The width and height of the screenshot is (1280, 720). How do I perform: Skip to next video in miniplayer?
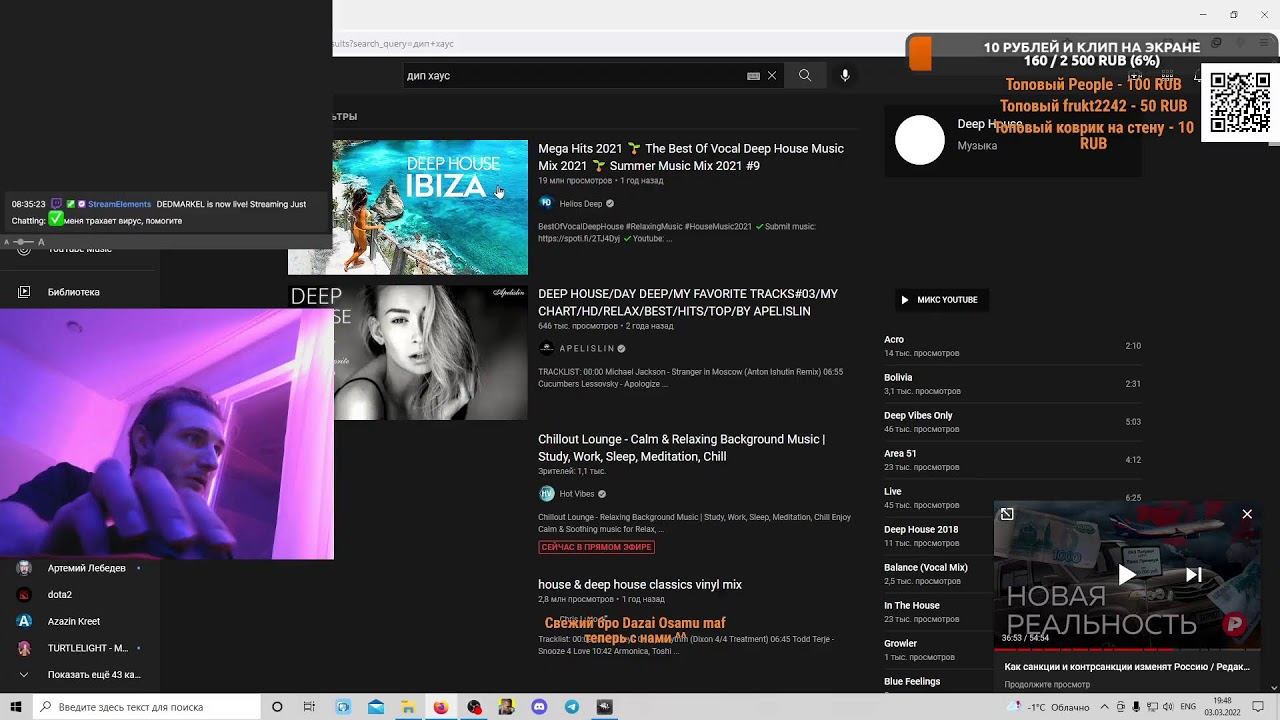[x=1193, y=574]
